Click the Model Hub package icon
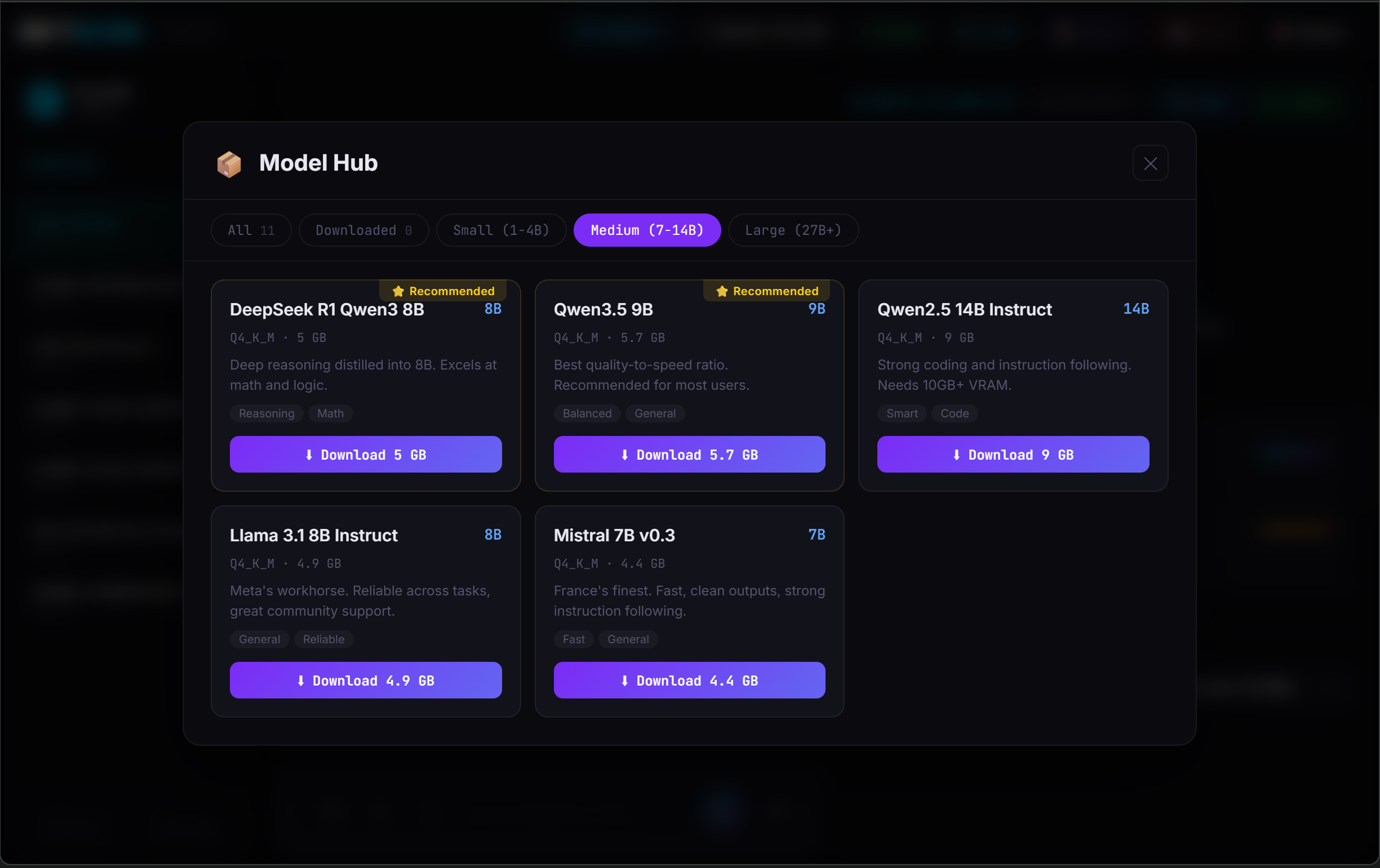Image resolution: width=1380 pixels, height=868 pixels. (229, 164)
